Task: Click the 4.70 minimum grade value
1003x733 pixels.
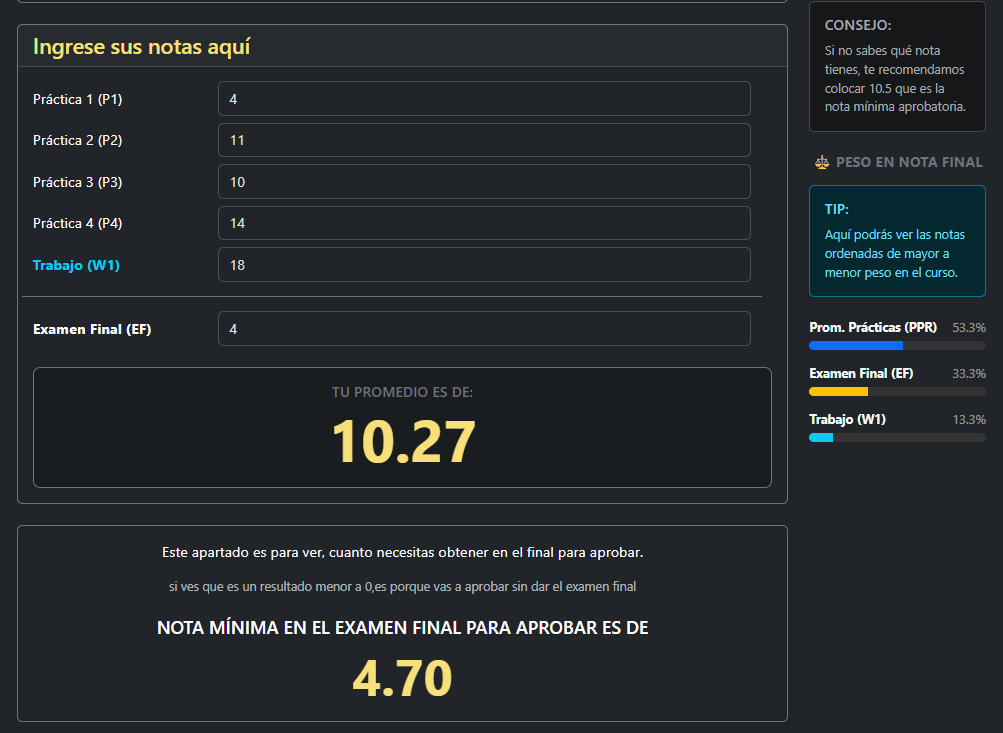Action: coord(402,679)
